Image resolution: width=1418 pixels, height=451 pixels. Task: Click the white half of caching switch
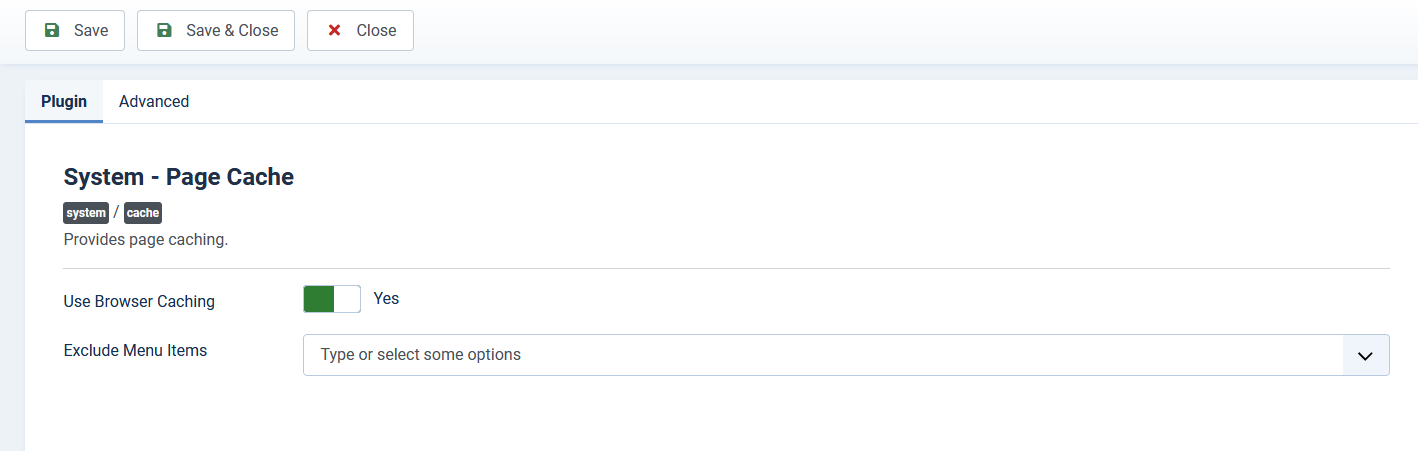click(x=347, y=299)
